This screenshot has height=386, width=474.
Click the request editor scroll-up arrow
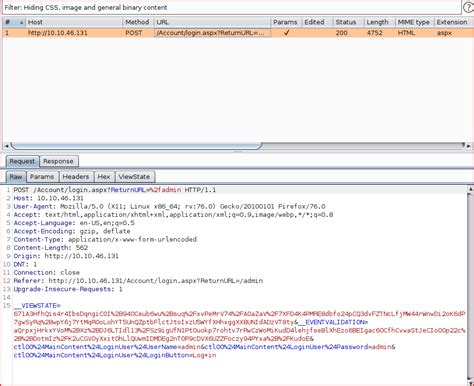tap(470, 189)
